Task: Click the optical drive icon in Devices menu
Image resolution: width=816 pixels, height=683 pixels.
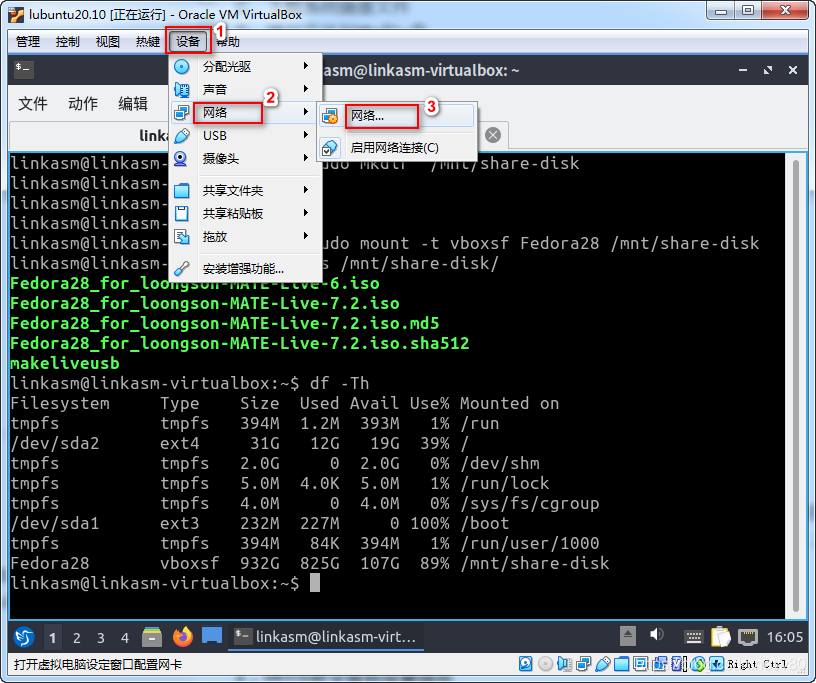Action: (182, 67)
